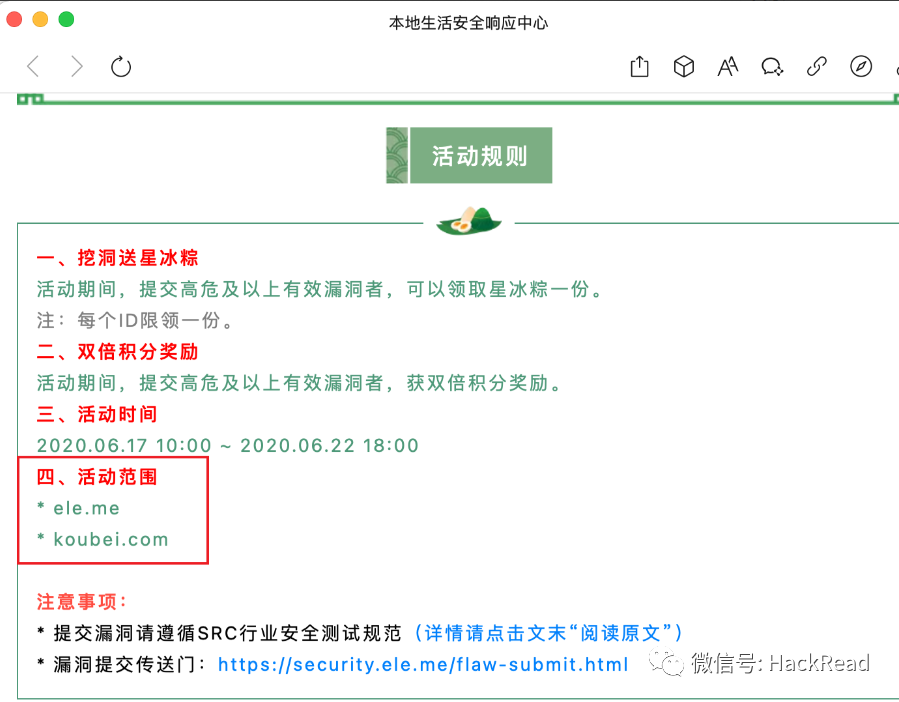Viewport: 899px width, 702px height.
Task: Click the heading 三、活动时间
Action: [x=97, y=414]
